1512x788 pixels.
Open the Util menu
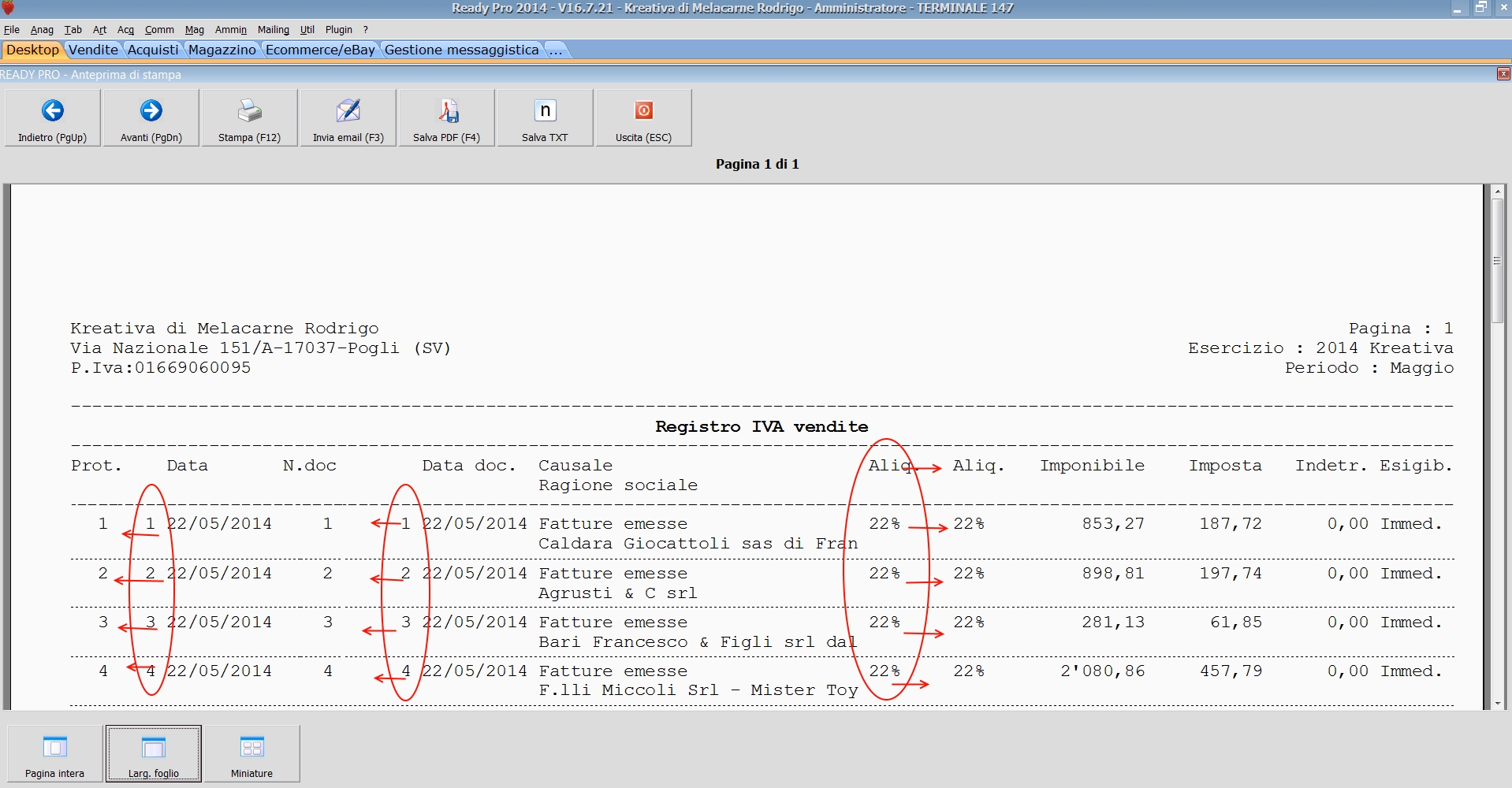pos(307,30)
